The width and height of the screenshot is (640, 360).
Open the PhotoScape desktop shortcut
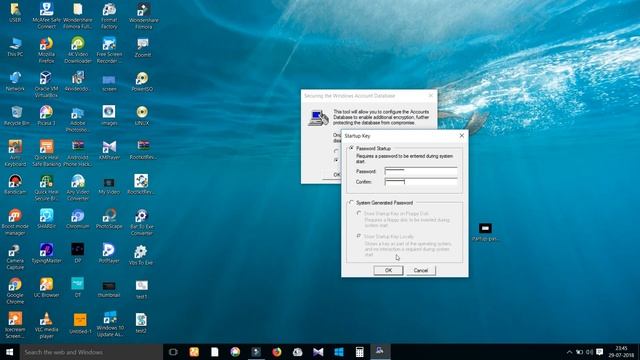109,218
